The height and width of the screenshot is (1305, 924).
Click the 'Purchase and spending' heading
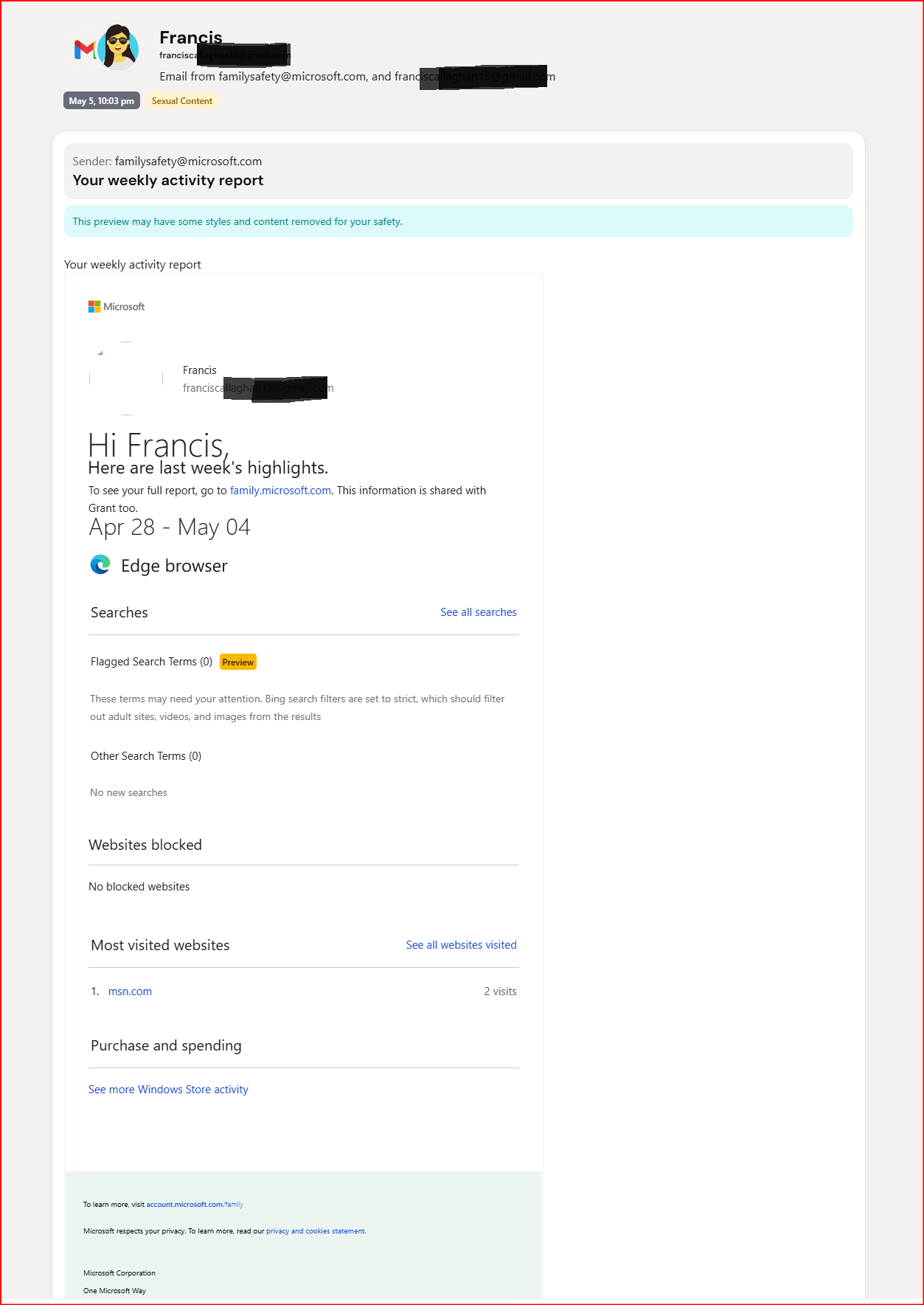pyautogui.click(x=166, y=1045)
